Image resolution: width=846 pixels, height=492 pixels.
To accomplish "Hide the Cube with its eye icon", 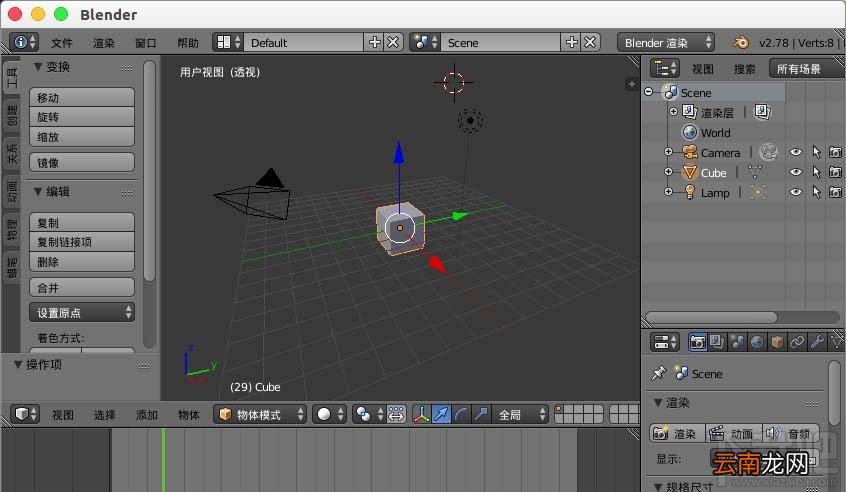I will tap(795, 172).
